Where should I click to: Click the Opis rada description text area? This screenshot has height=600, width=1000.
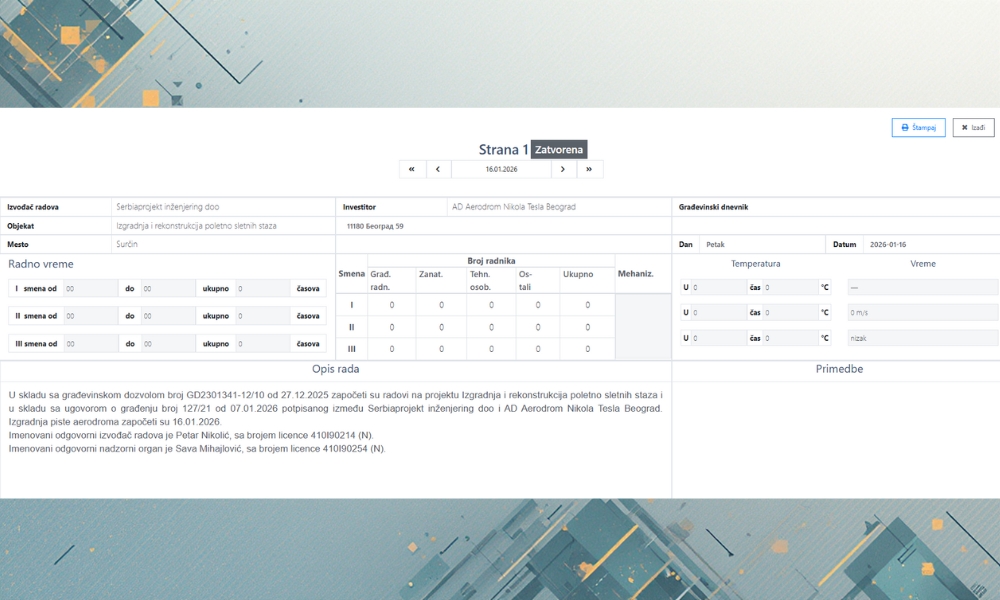coord(335,440)
